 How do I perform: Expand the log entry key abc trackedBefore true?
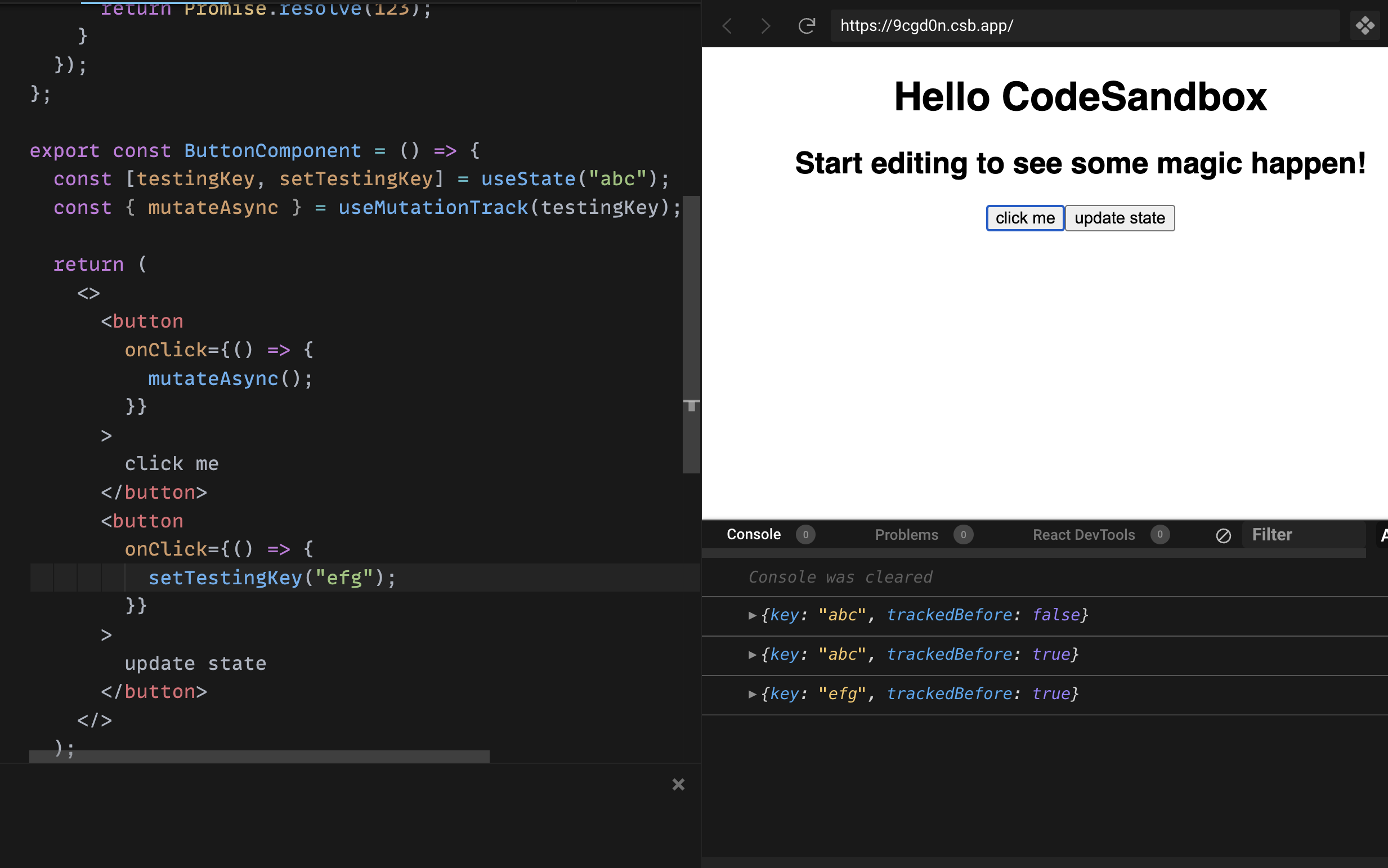pyautogui.click(x=752, y=655)
